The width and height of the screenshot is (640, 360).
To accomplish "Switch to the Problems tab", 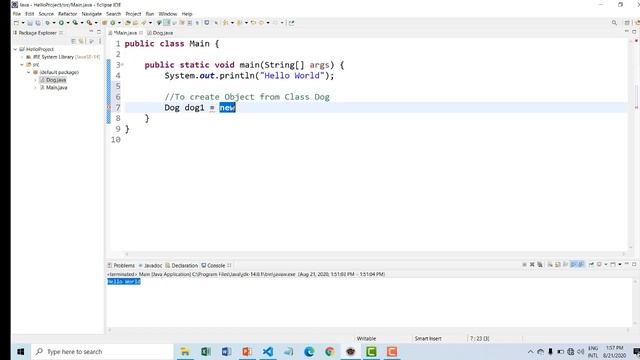I will tap(121, 265).
